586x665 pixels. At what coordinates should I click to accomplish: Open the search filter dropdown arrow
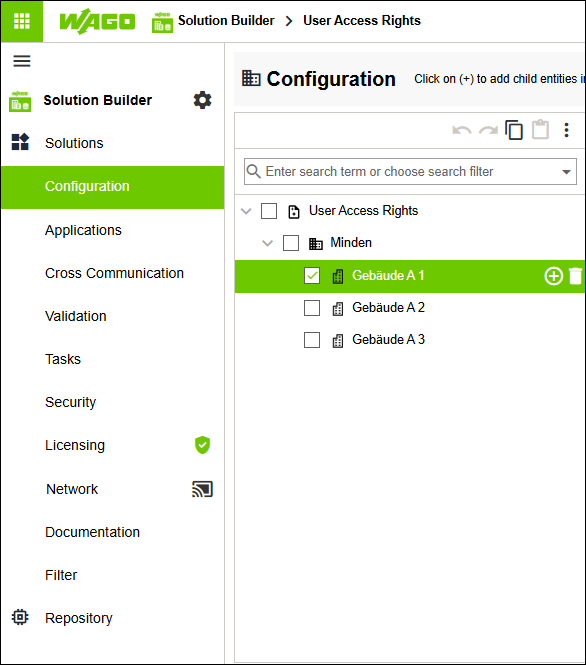566,172
